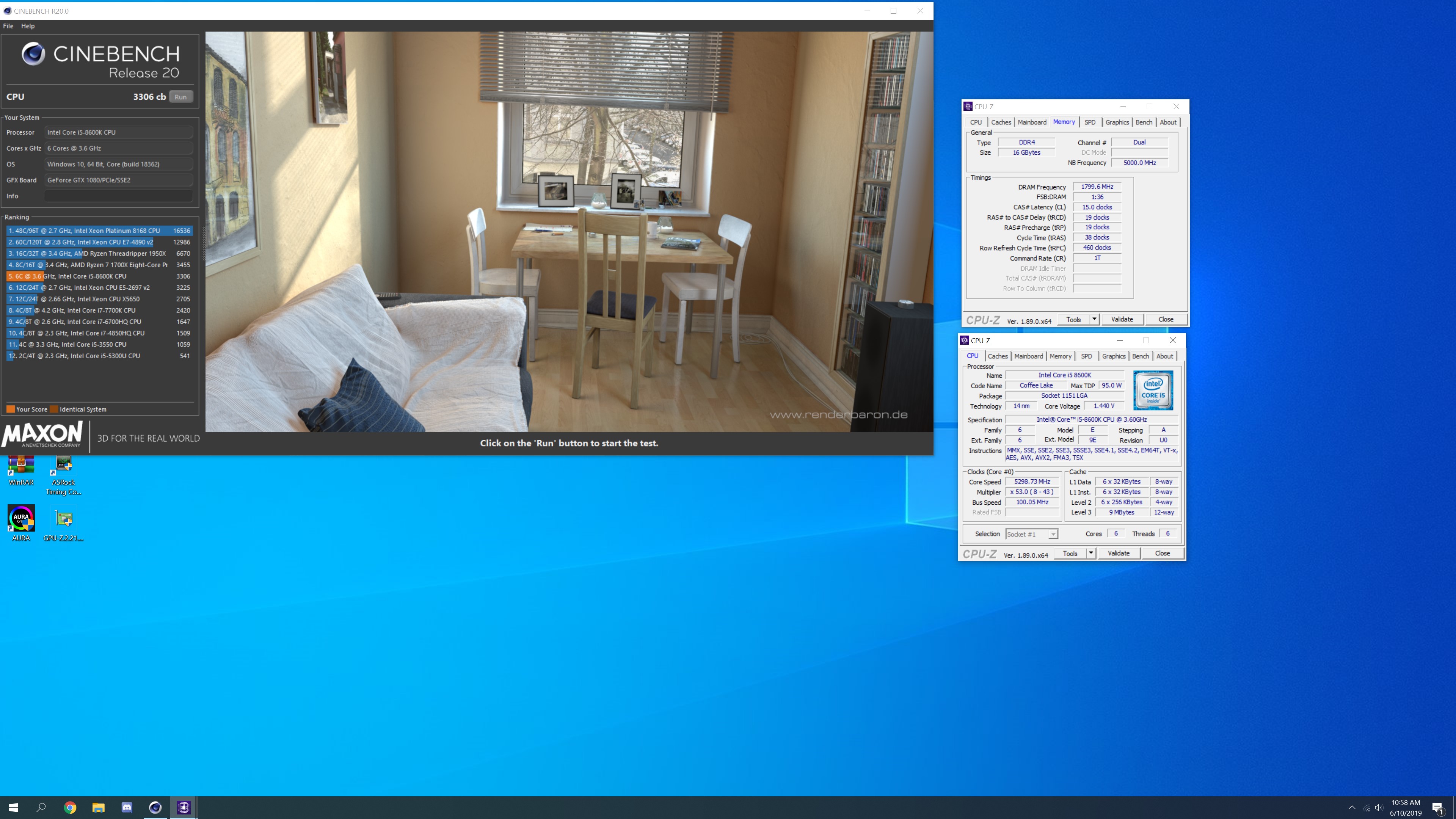Click the NB Frequency value
This screenshot has width=1456, height=819.
1139,163
